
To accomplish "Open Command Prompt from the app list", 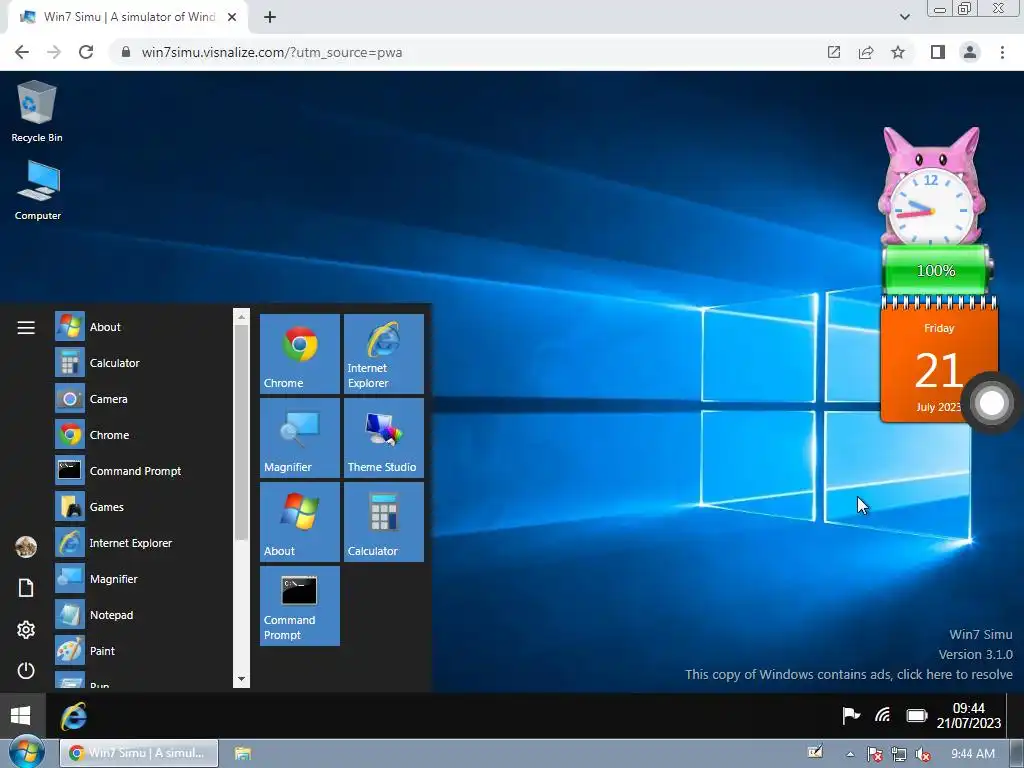I will coord(142,470).
